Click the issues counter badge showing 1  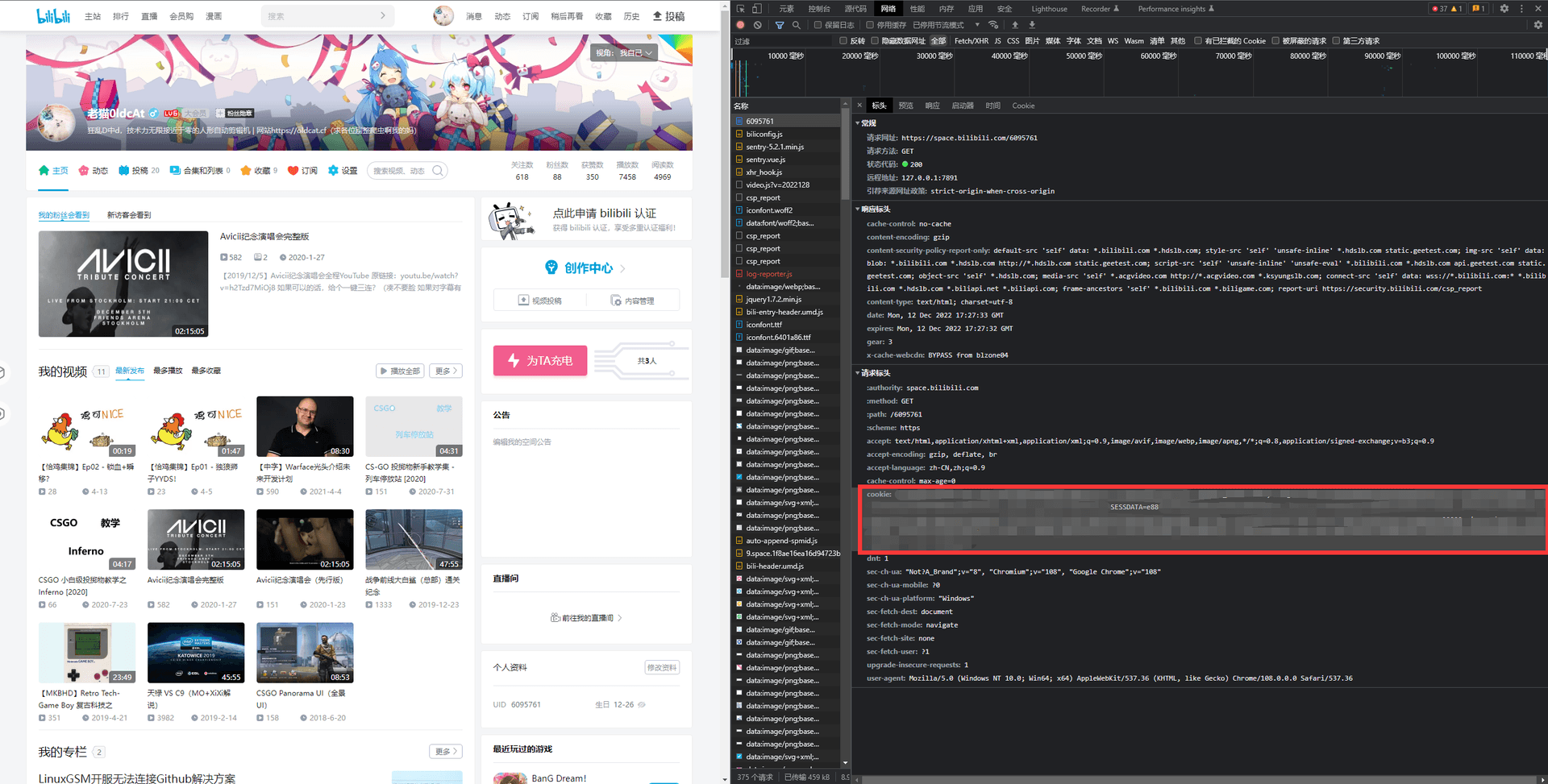1479,9
